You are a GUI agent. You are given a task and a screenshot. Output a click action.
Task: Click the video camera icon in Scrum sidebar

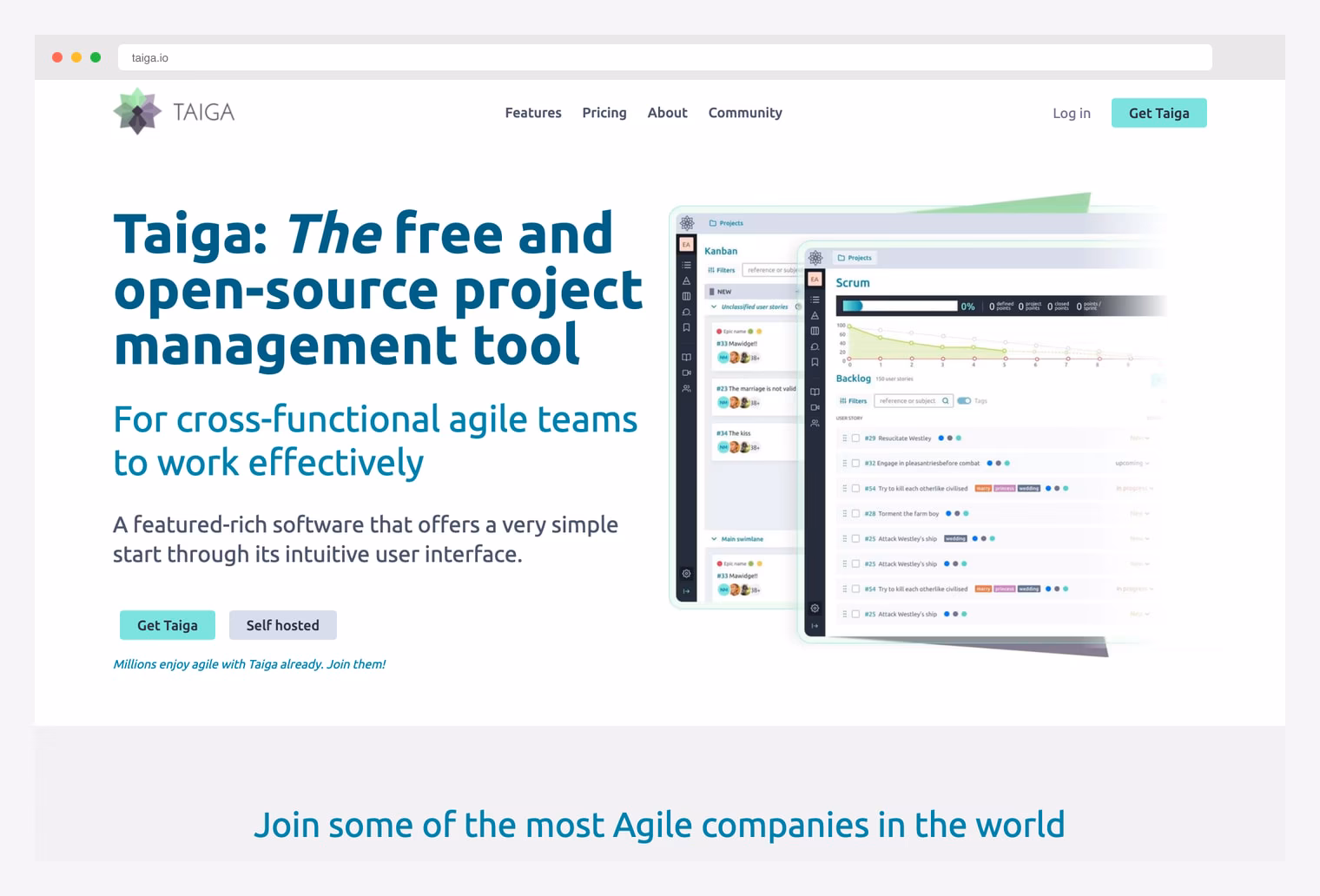pyautogui.click(x=815, y=407)
